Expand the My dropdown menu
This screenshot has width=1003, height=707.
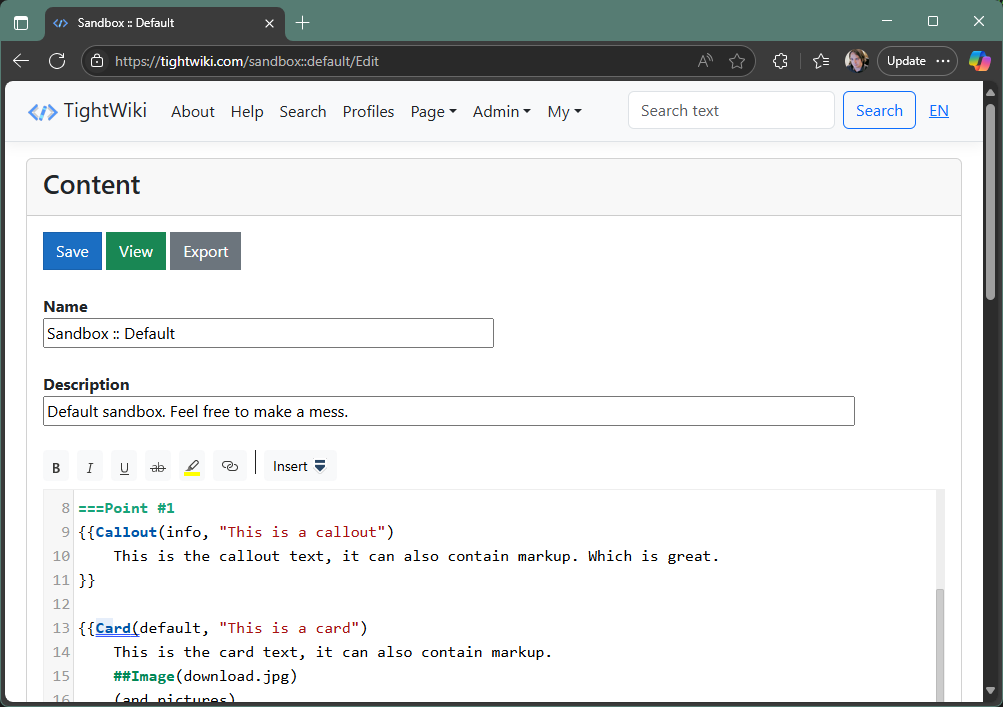click(x=564, y=111)
